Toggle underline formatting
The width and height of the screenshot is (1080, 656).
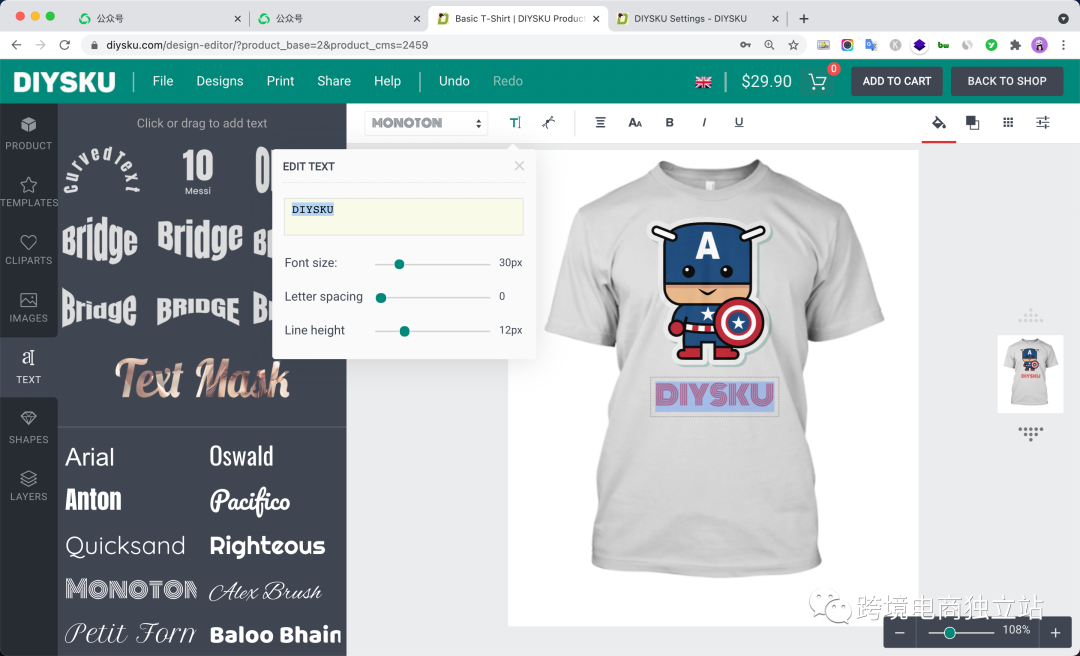click(x=738, y=123)
